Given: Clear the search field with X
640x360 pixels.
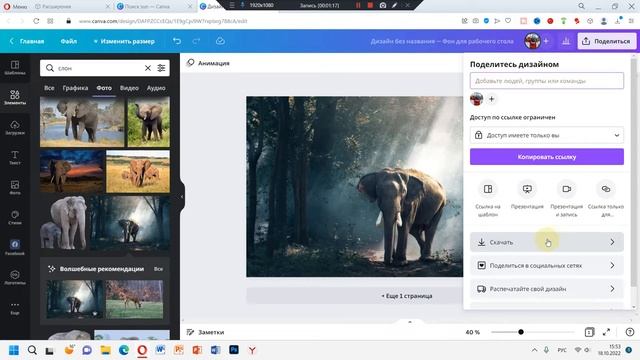Looking at the screenshot, I should point(148,68).
